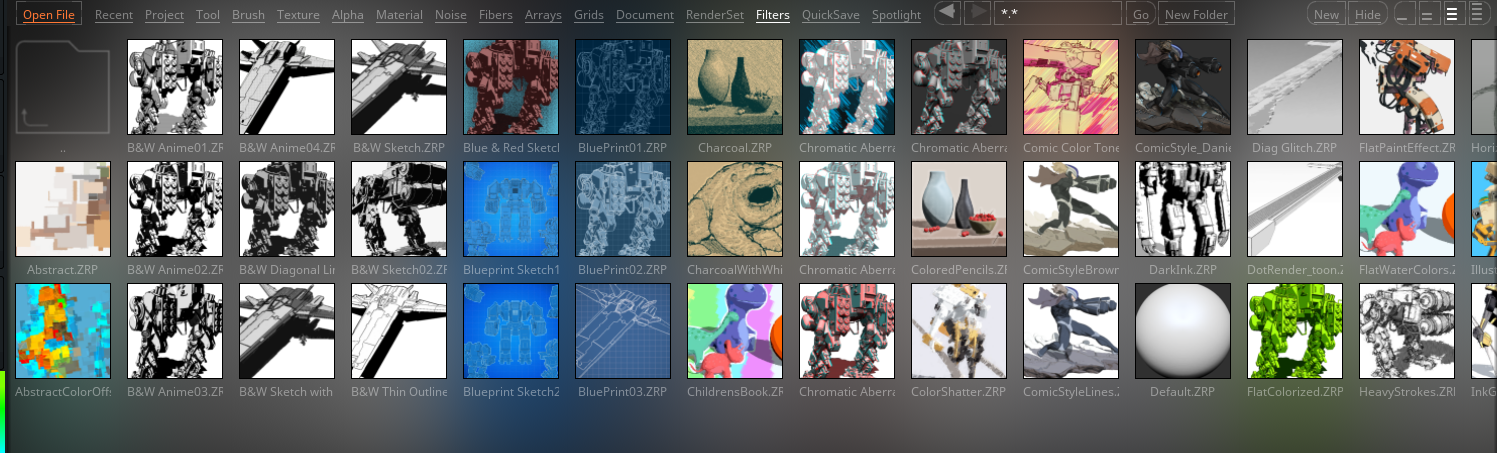Go forward with the right arrow button

coord(977,13)
